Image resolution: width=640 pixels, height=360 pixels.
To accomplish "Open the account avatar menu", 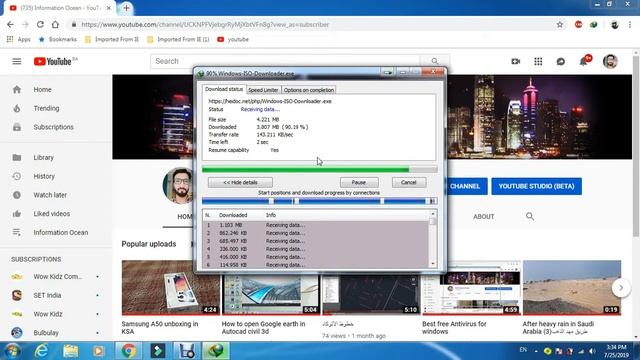I will (610, 61).
